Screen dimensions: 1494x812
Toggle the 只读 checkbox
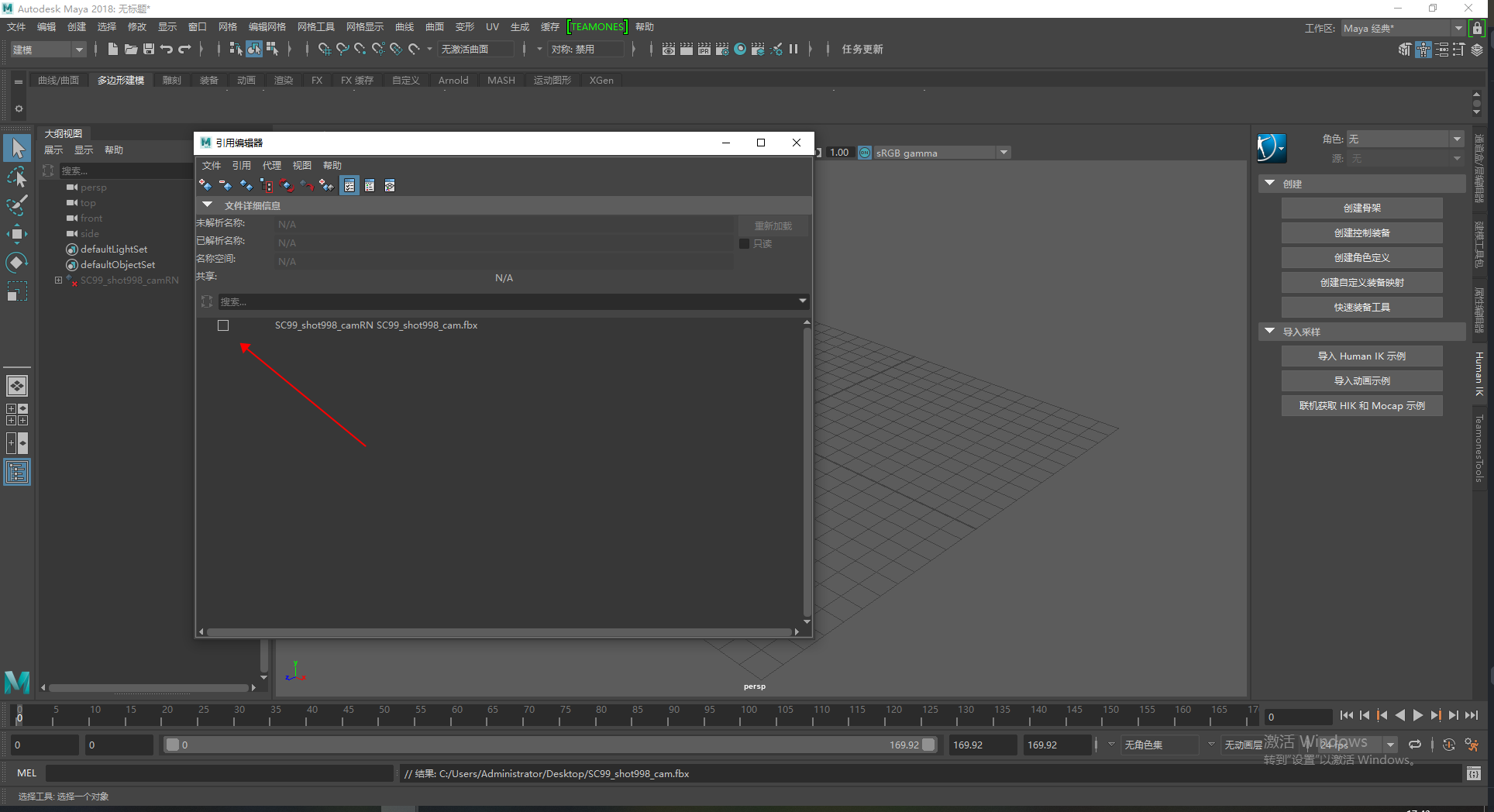point(745,244)
